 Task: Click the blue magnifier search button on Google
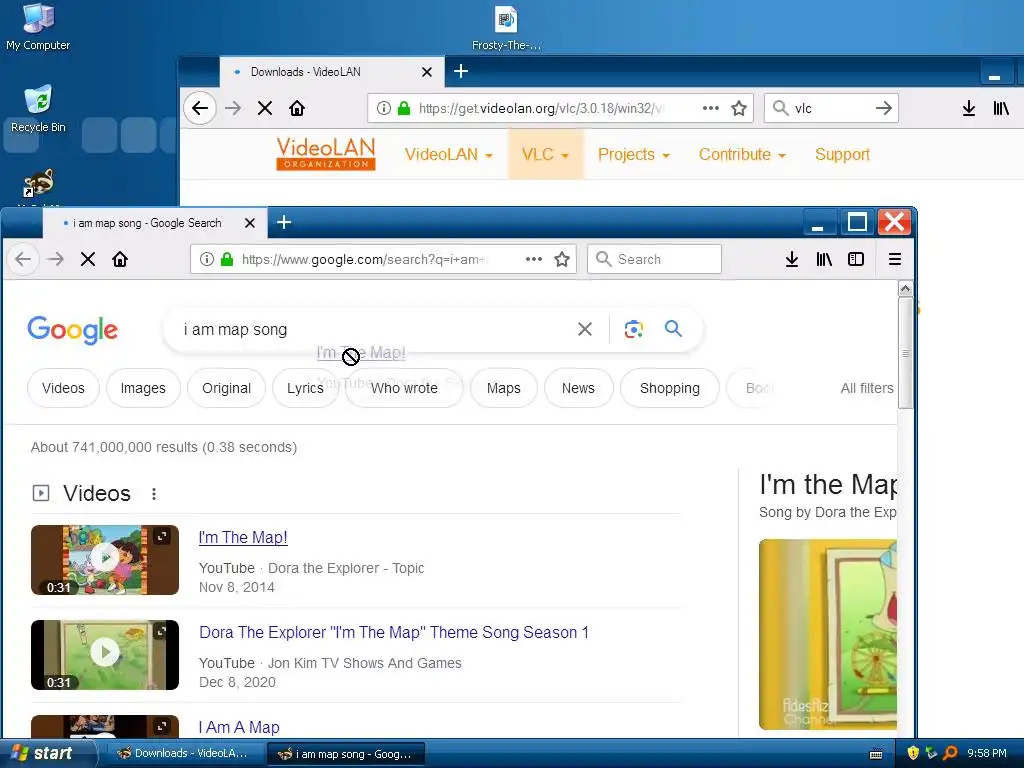pyautogui.click(x=673, y=328)
